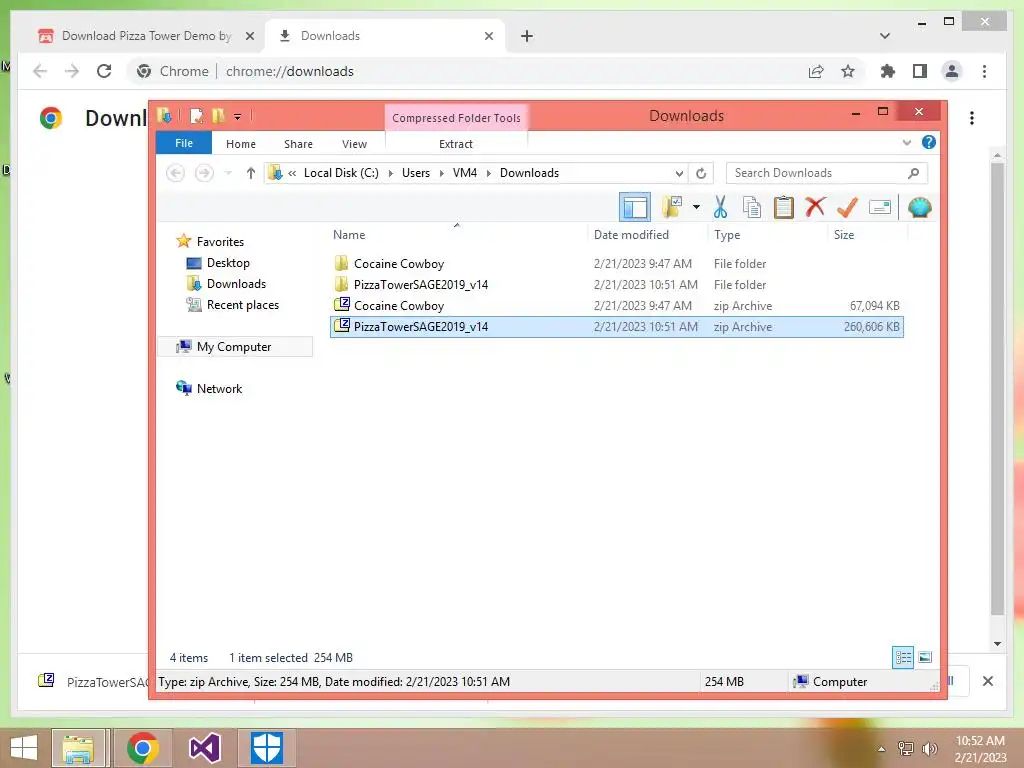1024x768 pixels.
Task: Click the orange checkmark Properties icon
Action: pyautogui.click(x=847, y=208)
